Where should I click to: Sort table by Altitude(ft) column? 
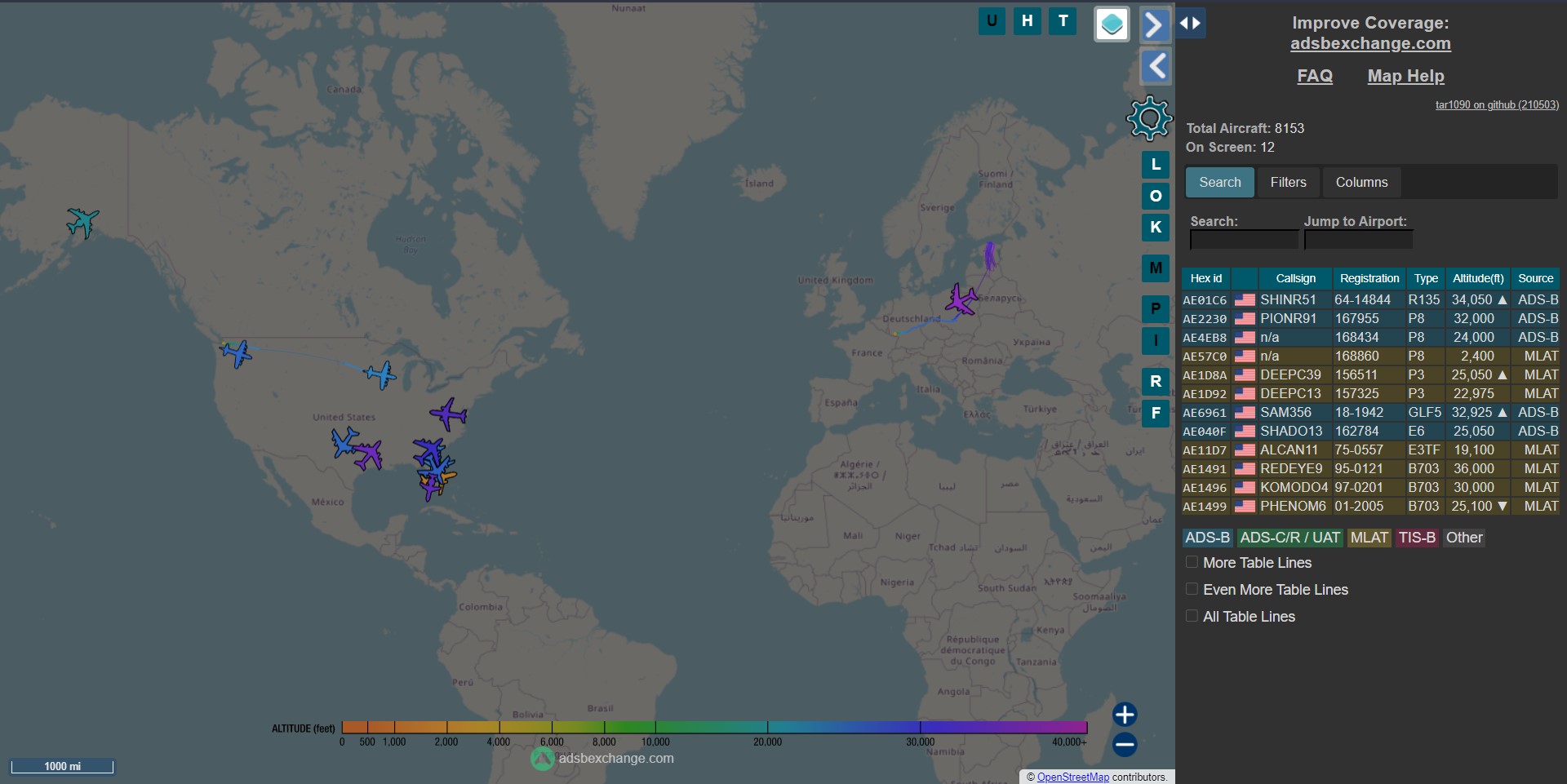click(1478, 278)
